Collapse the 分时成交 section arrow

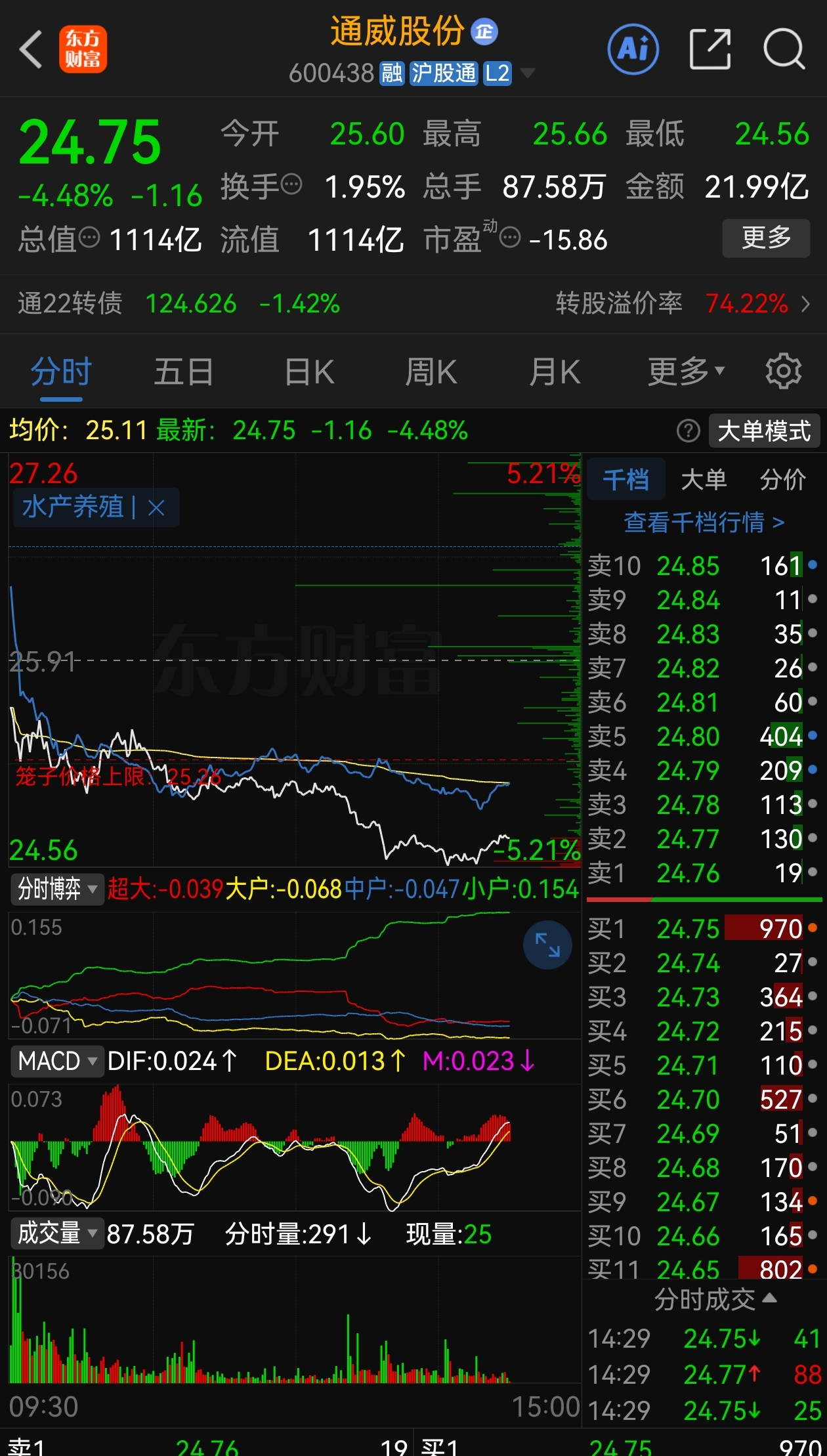coord(770,1298)
